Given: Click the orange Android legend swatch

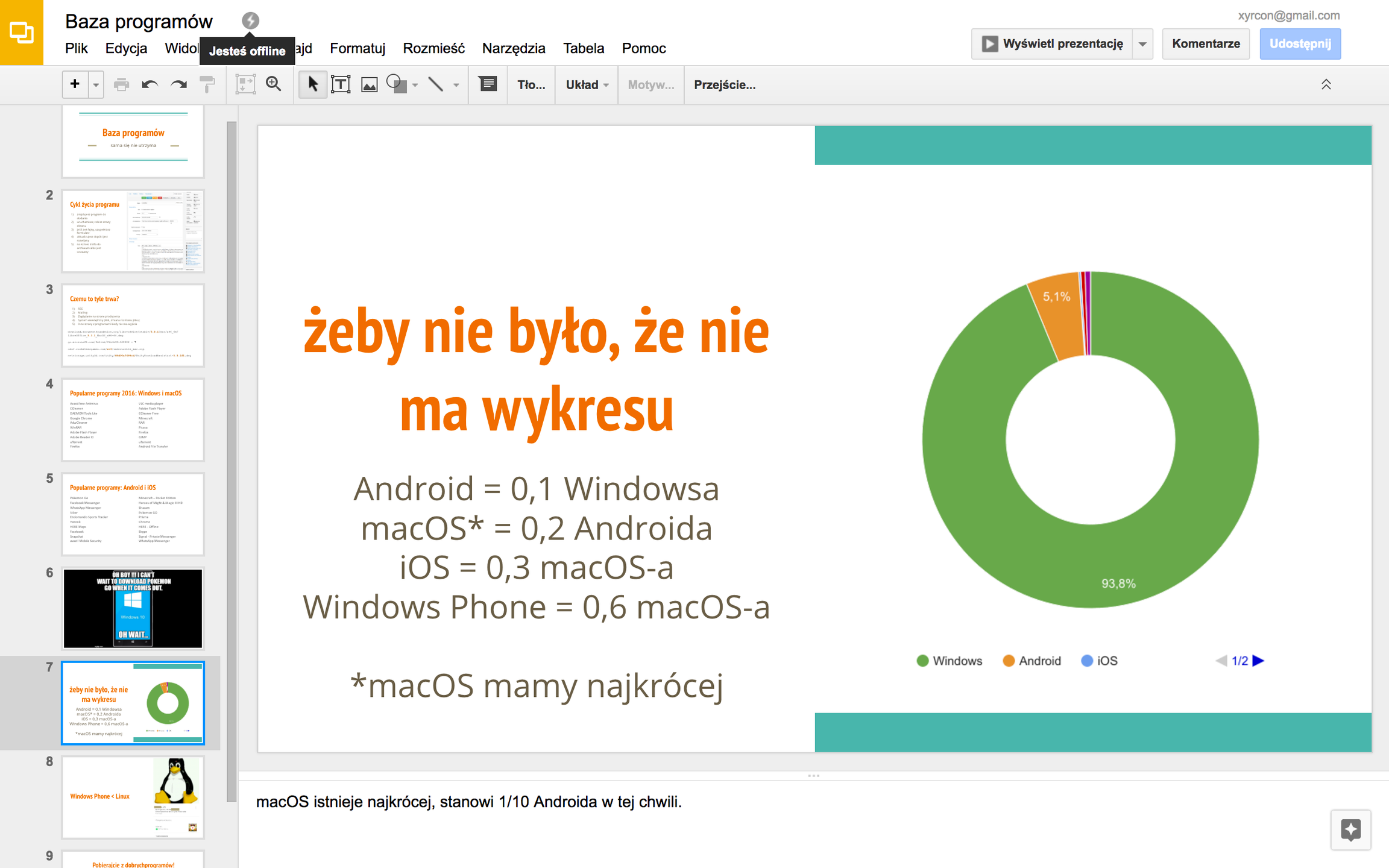Looking at the screenshot, I should tap(1009, 661).
